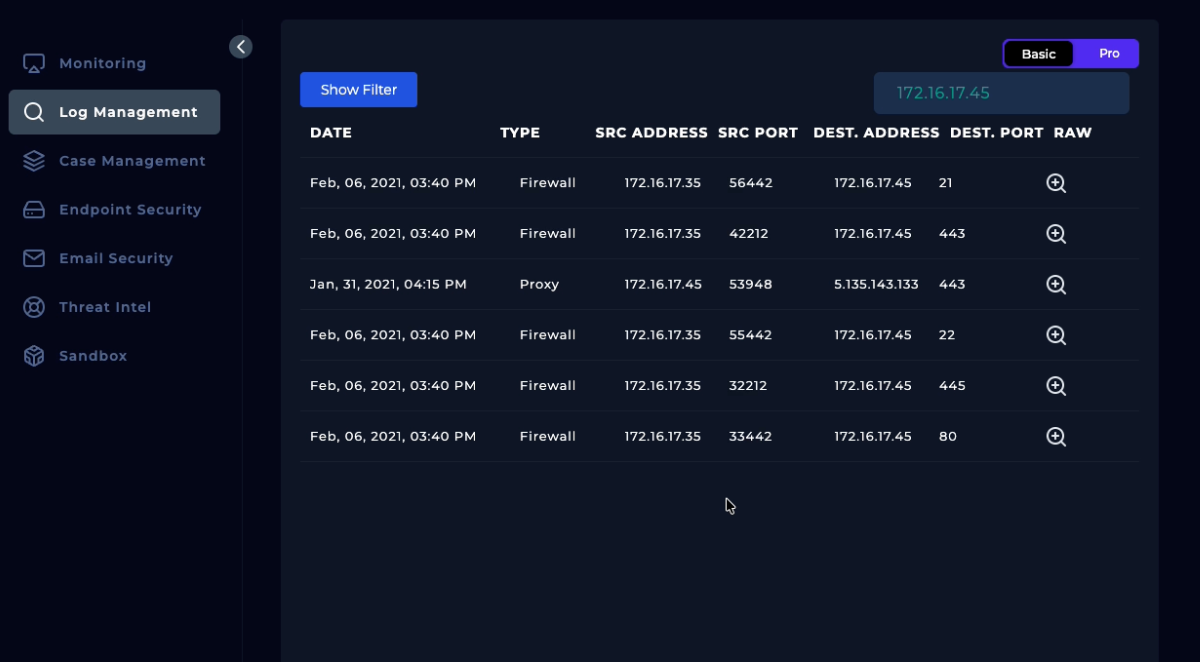Viewport: 1200px width, 662px height.
Task: View raw log for source port 42212
Action: coord(1055,234)
